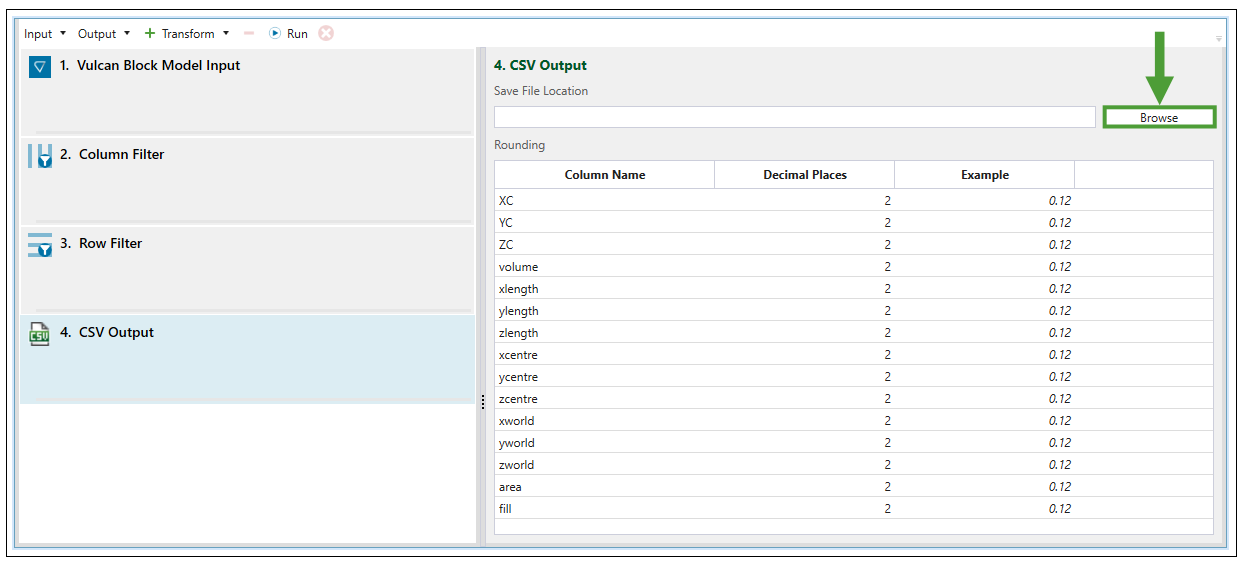This screenshot has width=1243, height=564.
Task: Click the Run play icon
Action: [x=275, y=33]
